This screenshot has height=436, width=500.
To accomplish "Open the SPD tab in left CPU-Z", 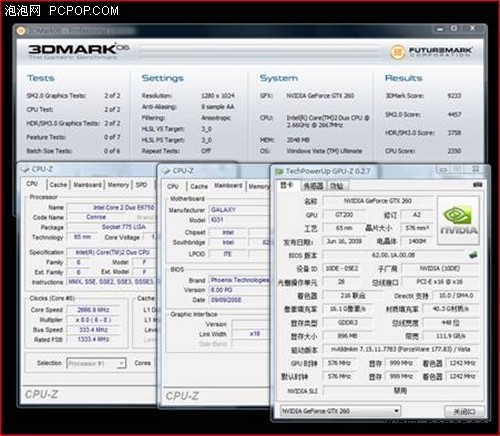I will (x=141, y=185).
